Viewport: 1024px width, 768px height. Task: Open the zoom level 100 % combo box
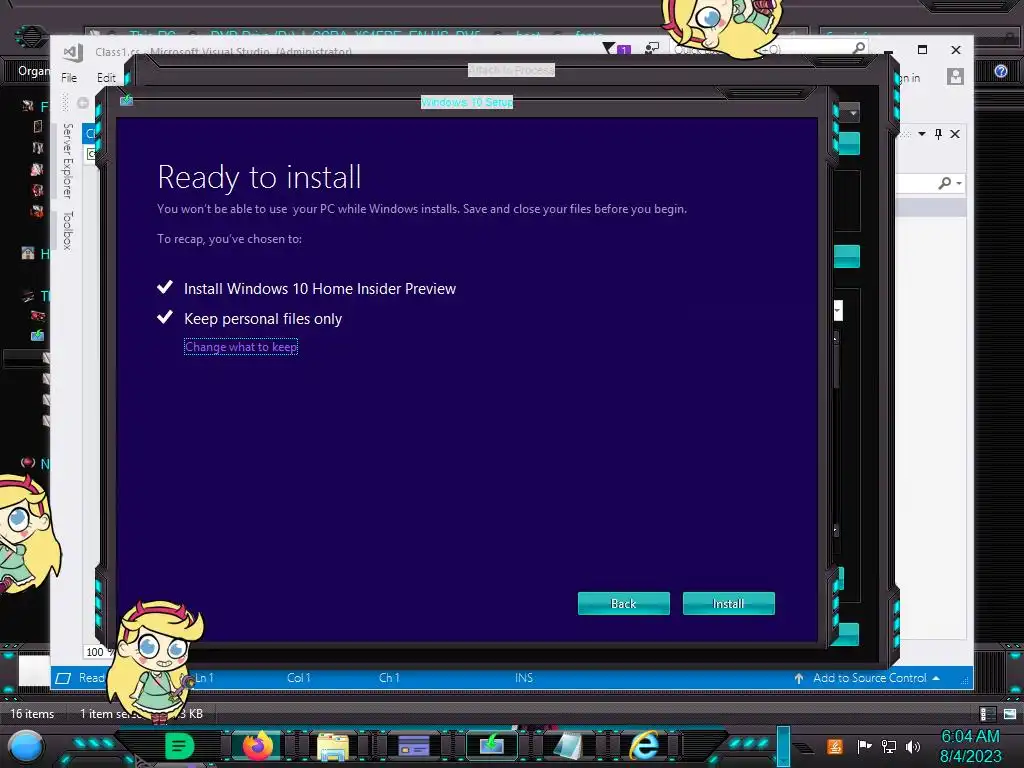pos(99,652)
